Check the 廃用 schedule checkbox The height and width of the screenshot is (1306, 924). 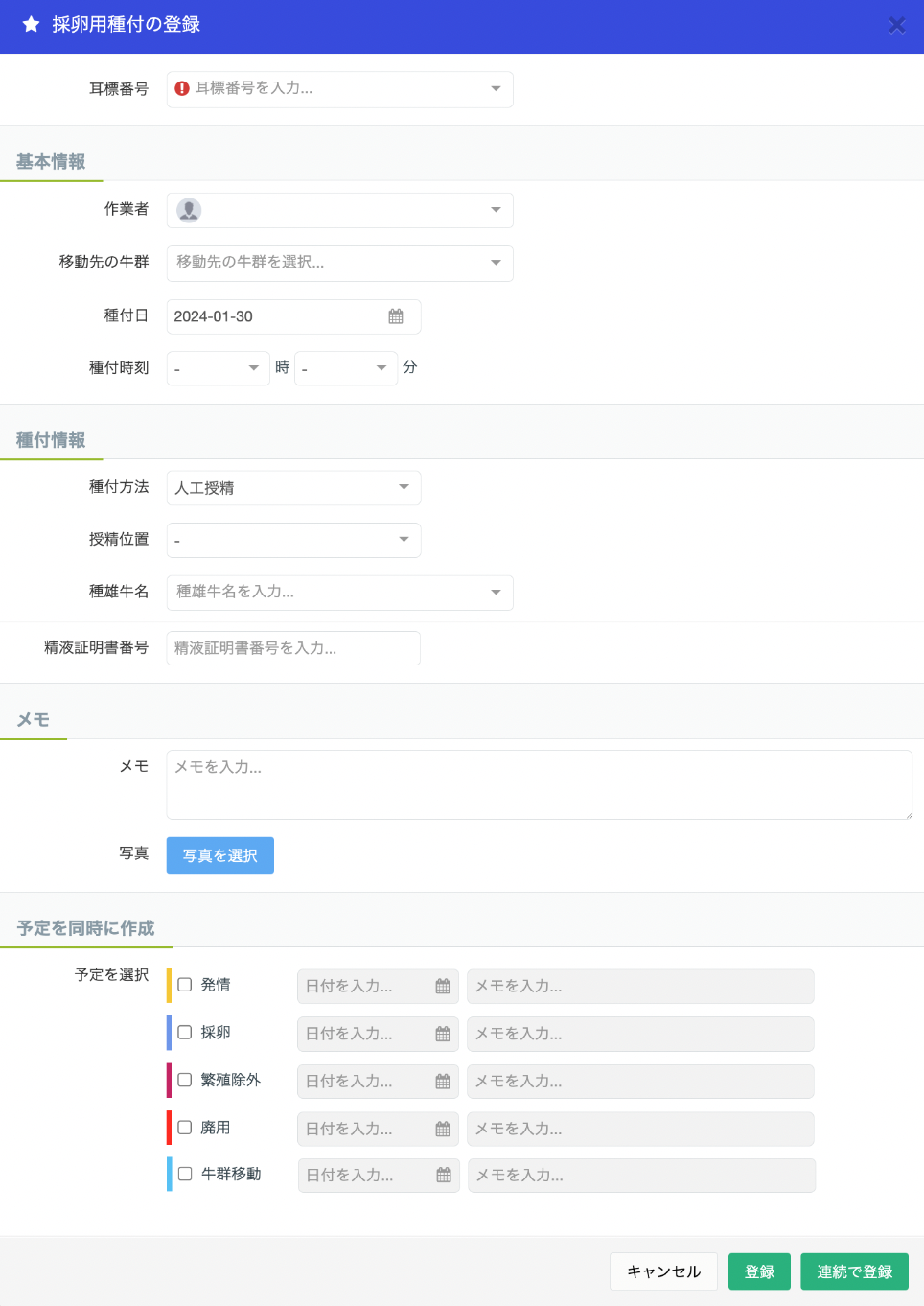click(185, 1128)
